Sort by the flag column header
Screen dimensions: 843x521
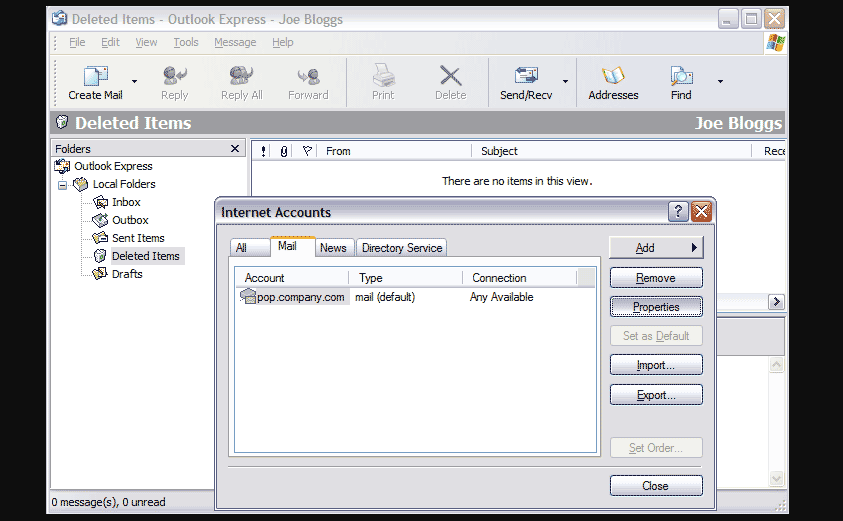[x=307, y=151]
